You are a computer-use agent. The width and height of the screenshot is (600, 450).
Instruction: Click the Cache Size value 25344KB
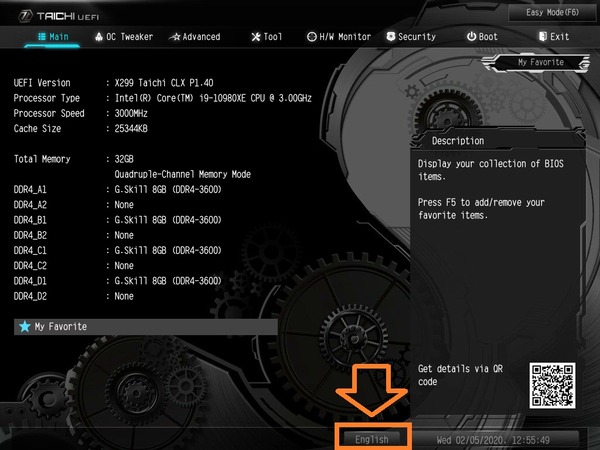[131, 129]
